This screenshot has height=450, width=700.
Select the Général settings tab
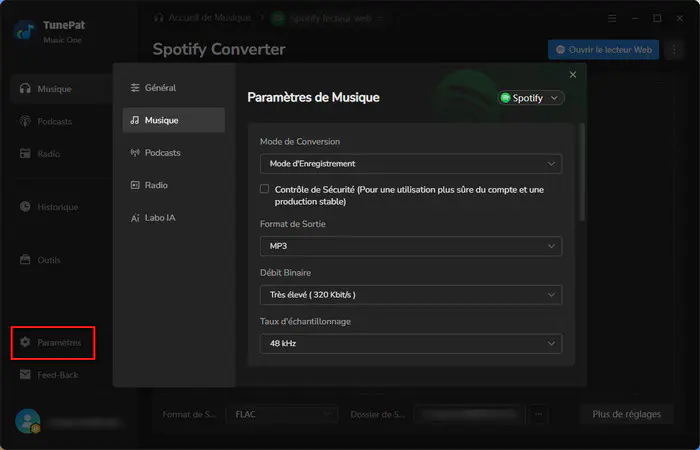(x=174, y=88)
